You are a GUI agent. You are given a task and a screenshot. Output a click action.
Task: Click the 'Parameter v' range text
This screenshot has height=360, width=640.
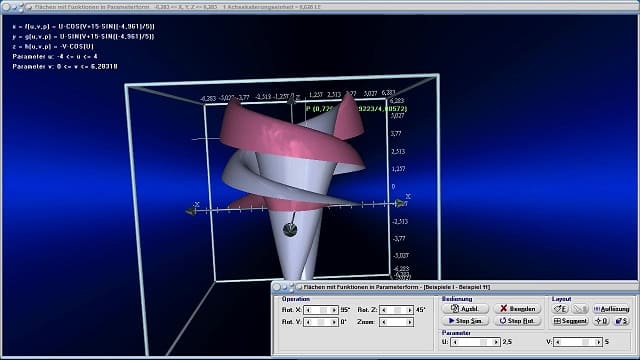click(x=65, y=67)
